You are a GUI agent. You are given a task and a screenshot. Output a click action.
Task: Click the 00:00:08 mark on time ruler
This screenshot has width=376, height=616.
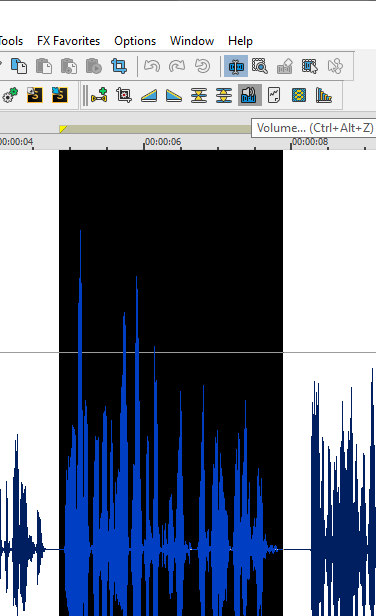[x=310, y=141]
